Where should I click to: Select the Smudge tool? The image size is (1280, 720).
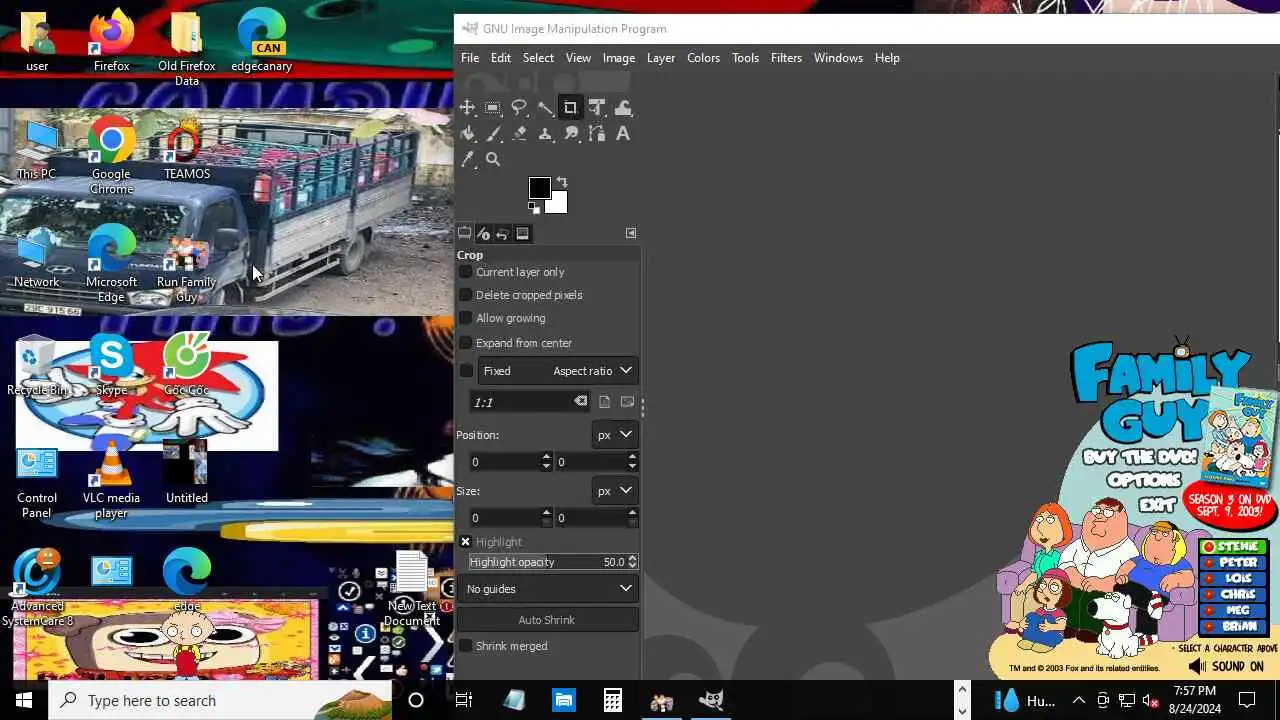571,133
